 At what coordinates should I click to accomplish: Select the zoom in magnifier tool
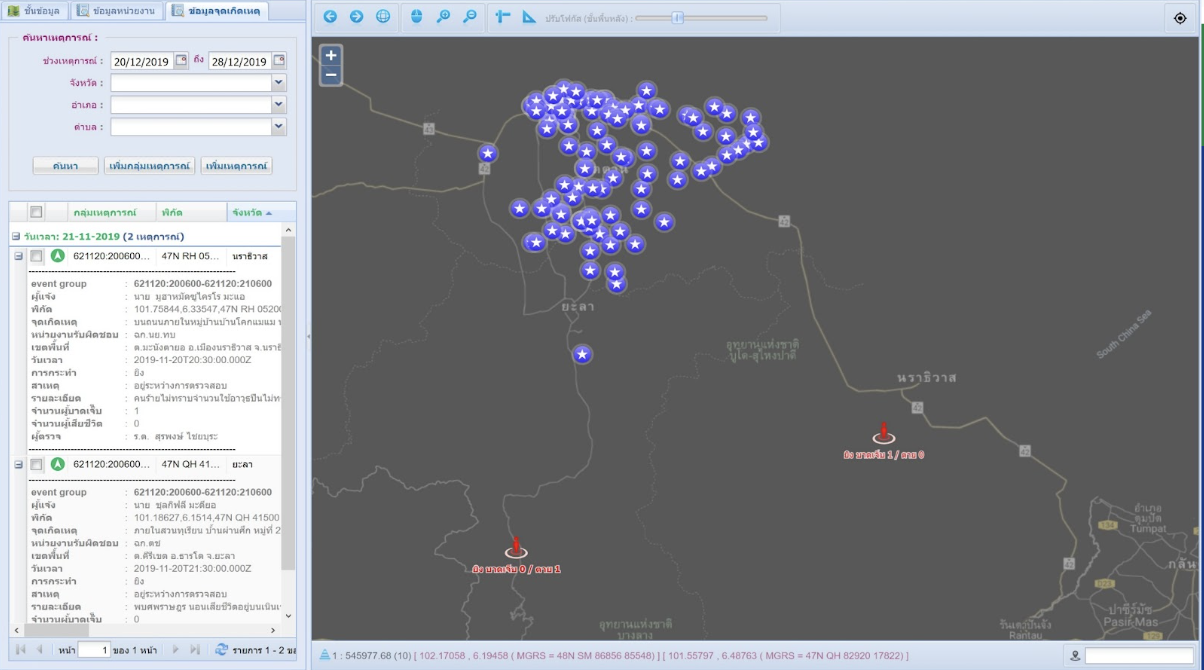point(443,17)
